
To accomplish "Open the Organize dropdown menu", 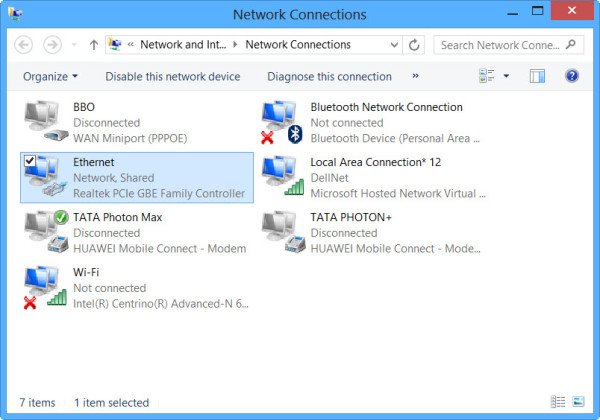I will coord(50,76).
